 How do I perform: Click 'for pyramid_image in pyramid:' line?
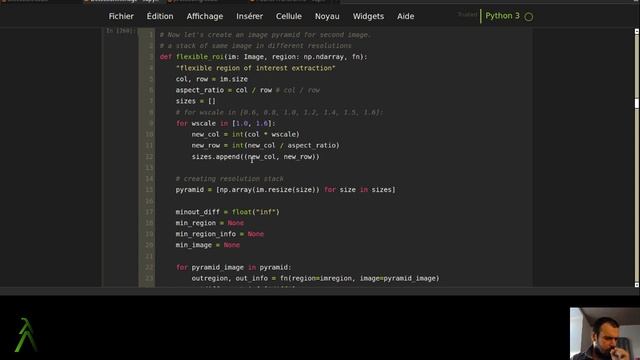point(233,267)
